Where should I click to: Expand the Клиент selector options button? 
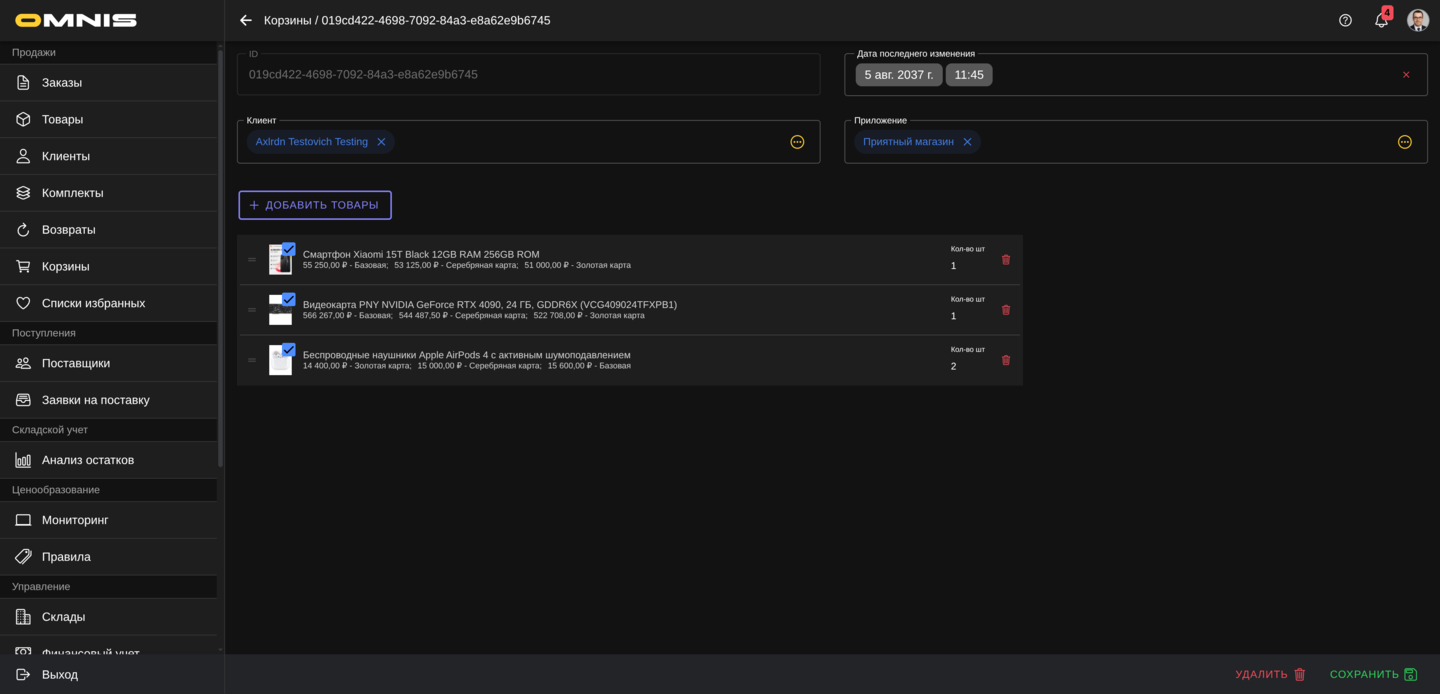pyautogui.click(x=797, y=142)
